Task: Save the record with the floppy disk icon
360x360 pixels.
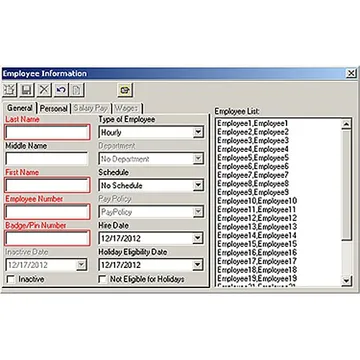Action: click(x=27, y=90)
